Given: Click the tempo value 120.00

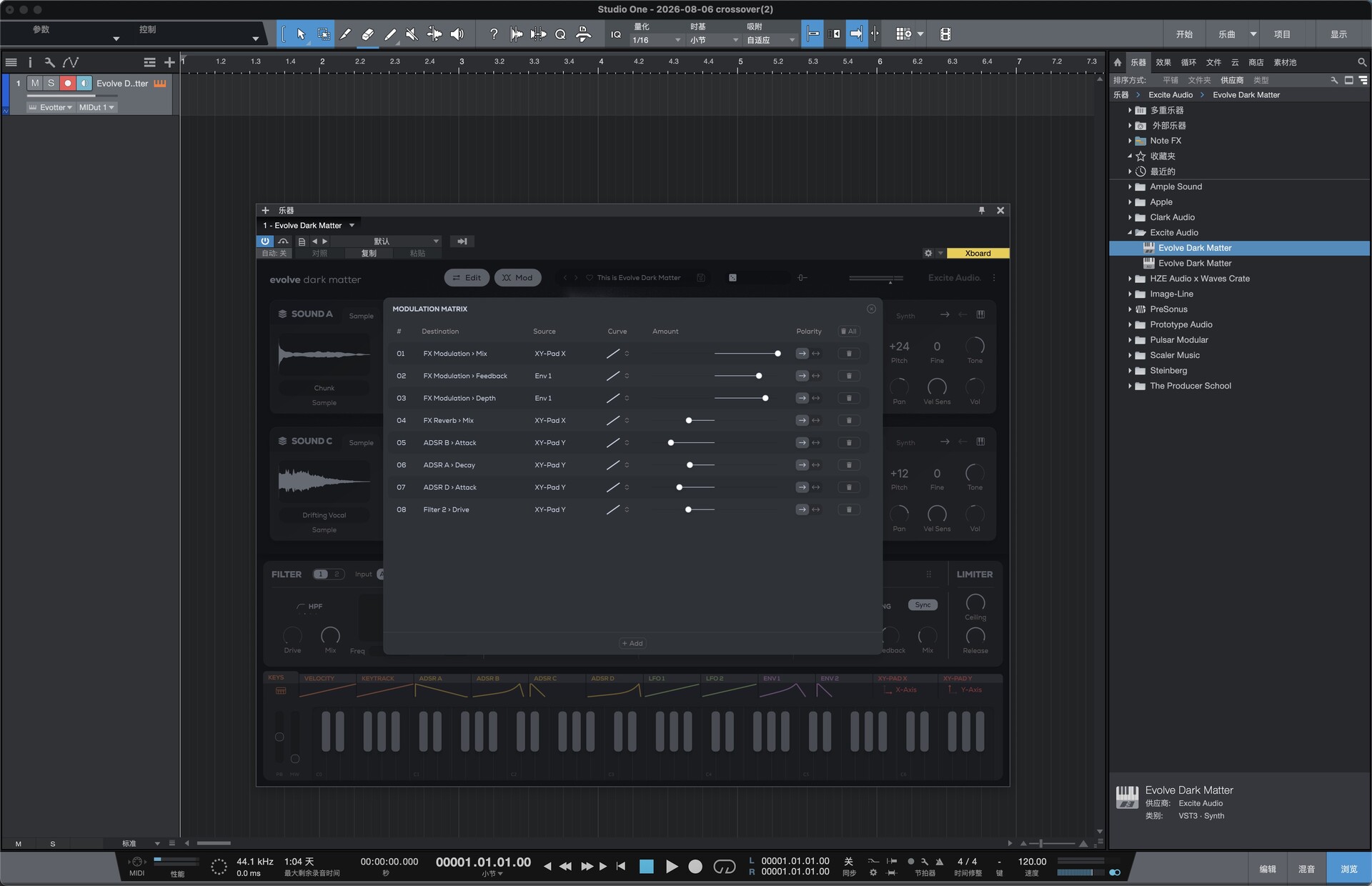Looking at the screenshot, I should pyautogui.click(x=1032, y=861).
